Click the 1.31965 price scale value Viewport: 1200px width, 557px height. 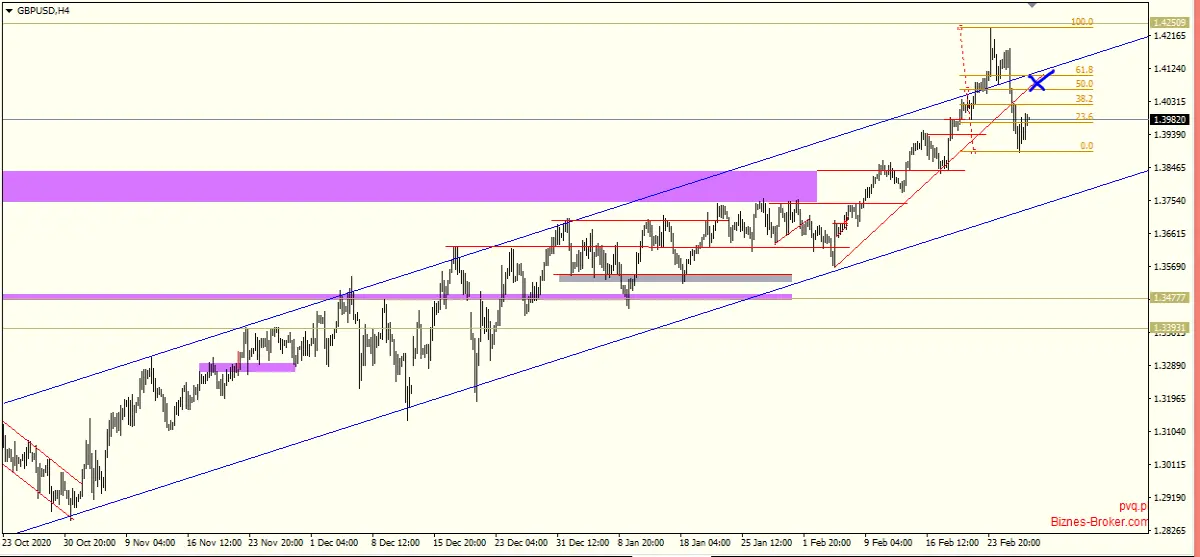1169,399
